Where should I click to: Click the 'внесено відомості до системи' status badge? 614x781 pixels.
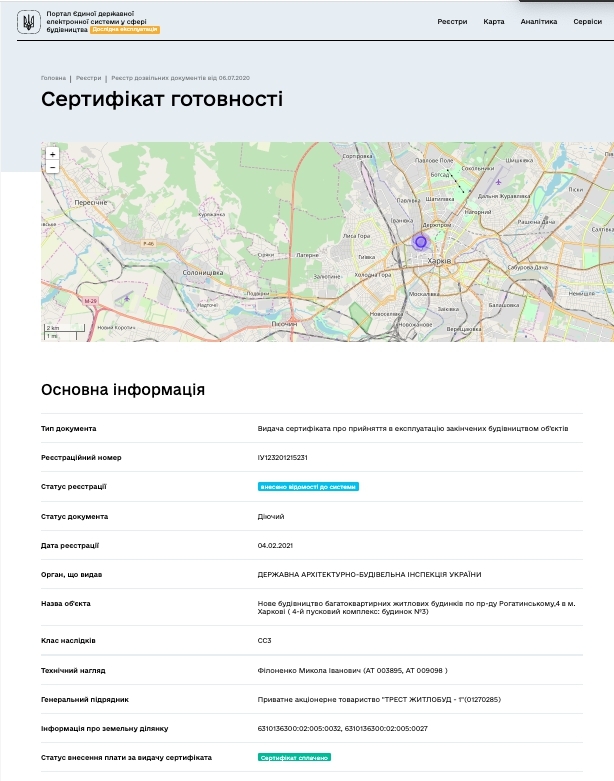308,487
